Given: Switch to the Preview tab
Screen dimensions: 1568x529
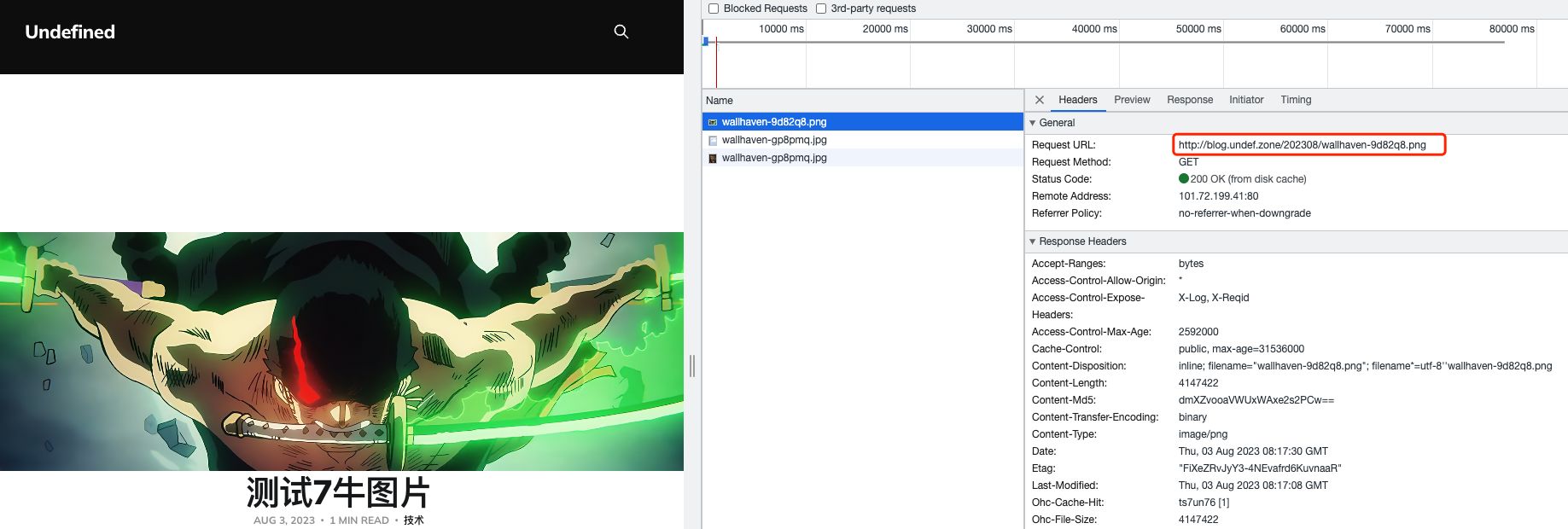Looking at the screenshot, I should [x=1132, y=100].
